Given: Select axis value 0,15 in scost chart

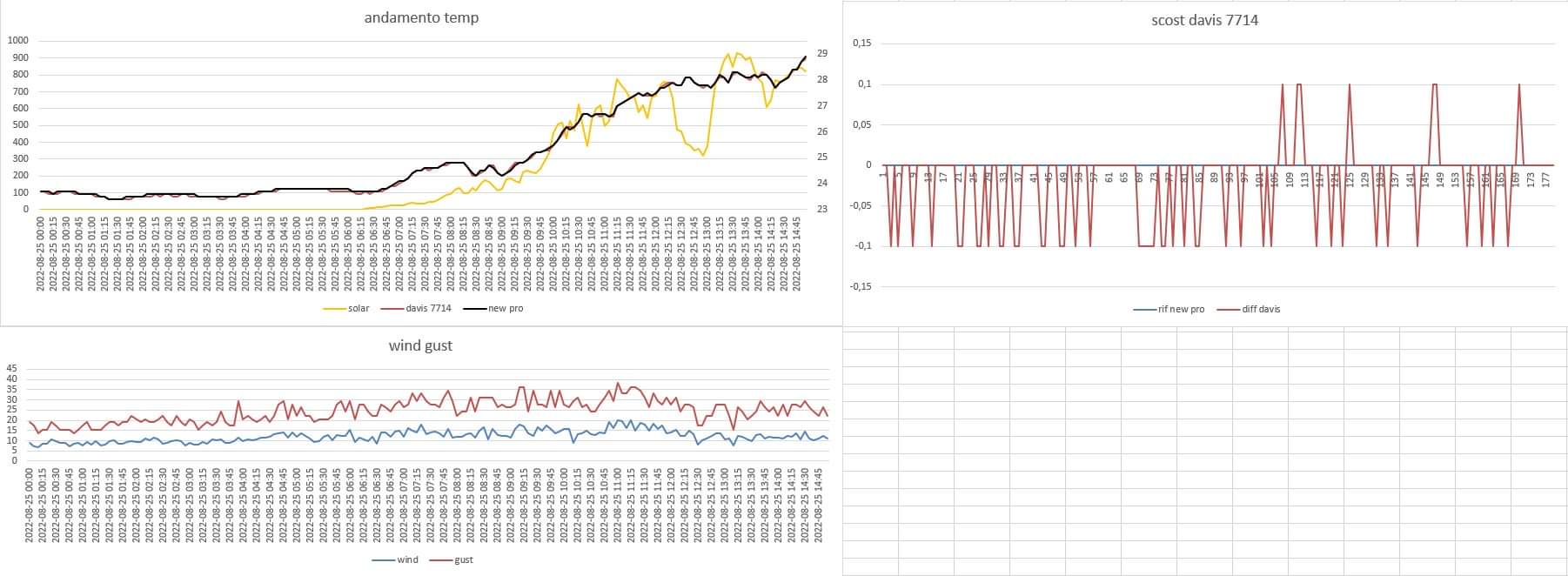Looking at the screenshot, I should point(861,44).
